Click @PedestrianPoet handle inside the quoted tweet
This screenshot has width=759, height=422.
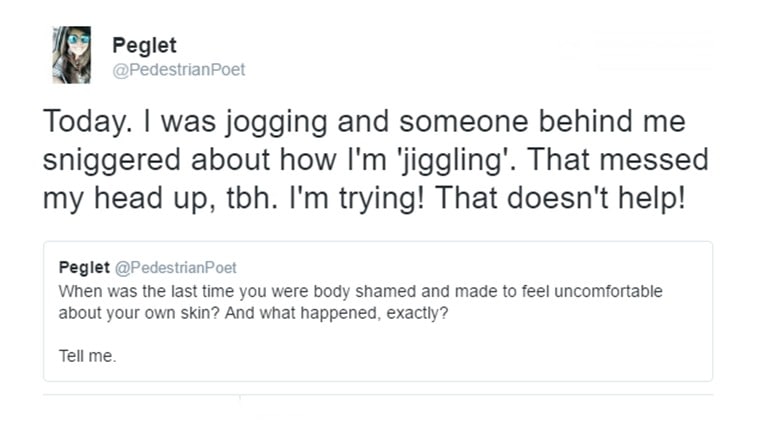176,268
